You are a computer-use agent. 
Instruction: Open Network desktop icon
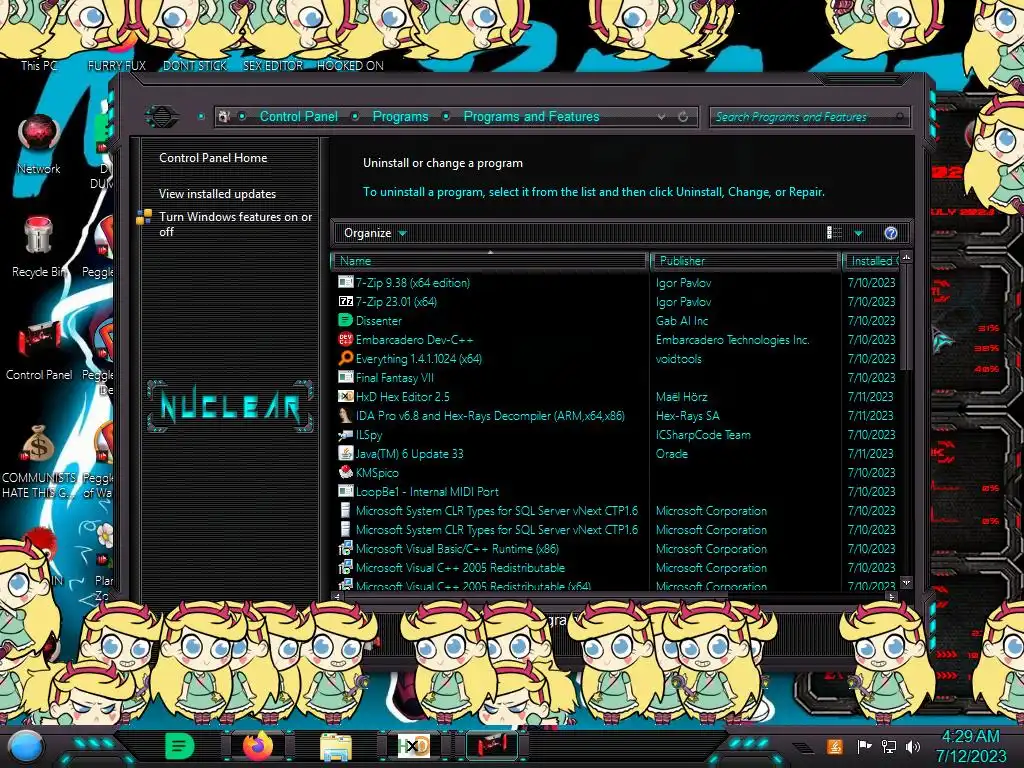39,144
